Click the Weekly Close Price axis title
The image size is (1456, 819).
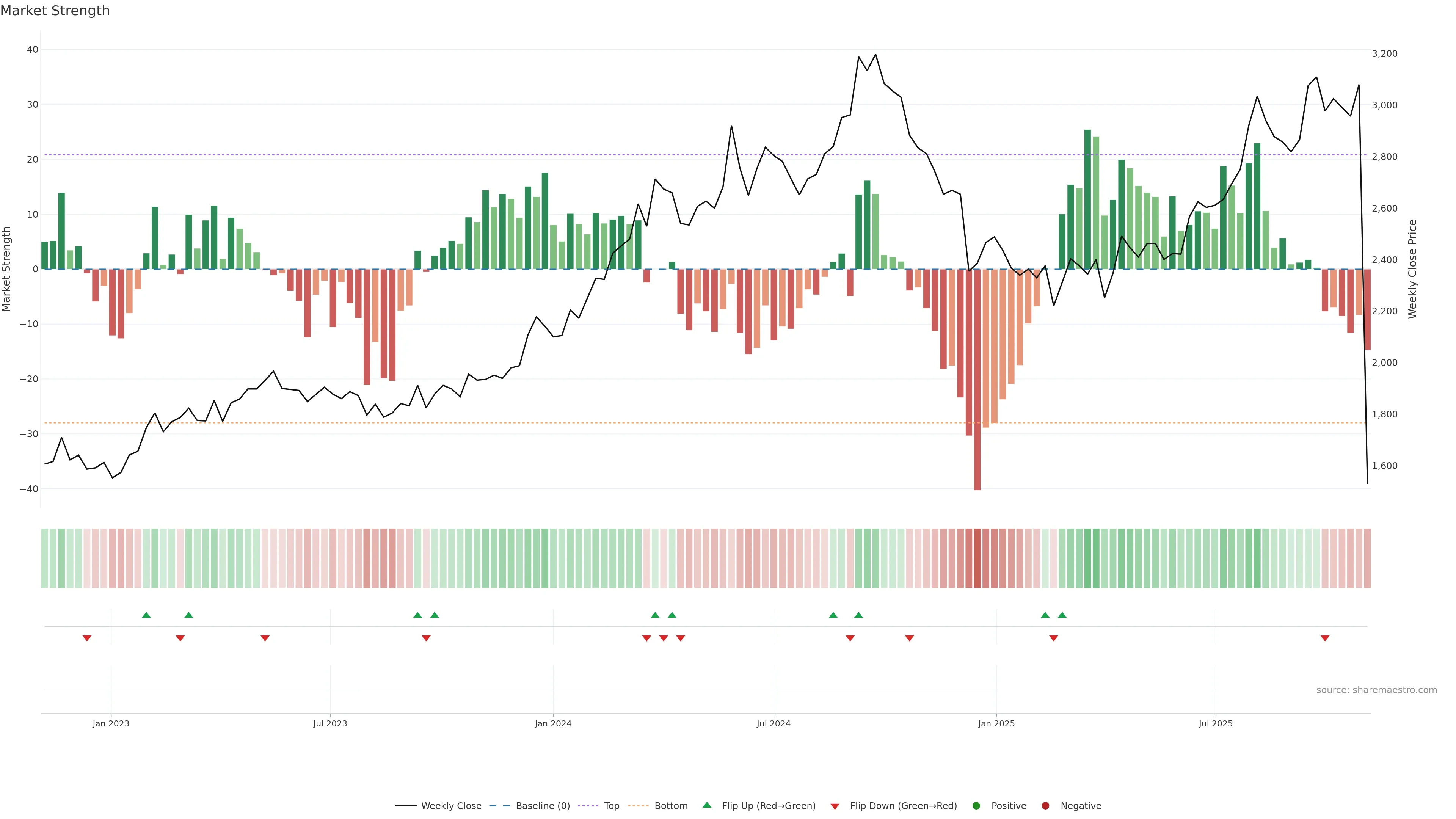pyautogui.click(x=1412, y=269)
